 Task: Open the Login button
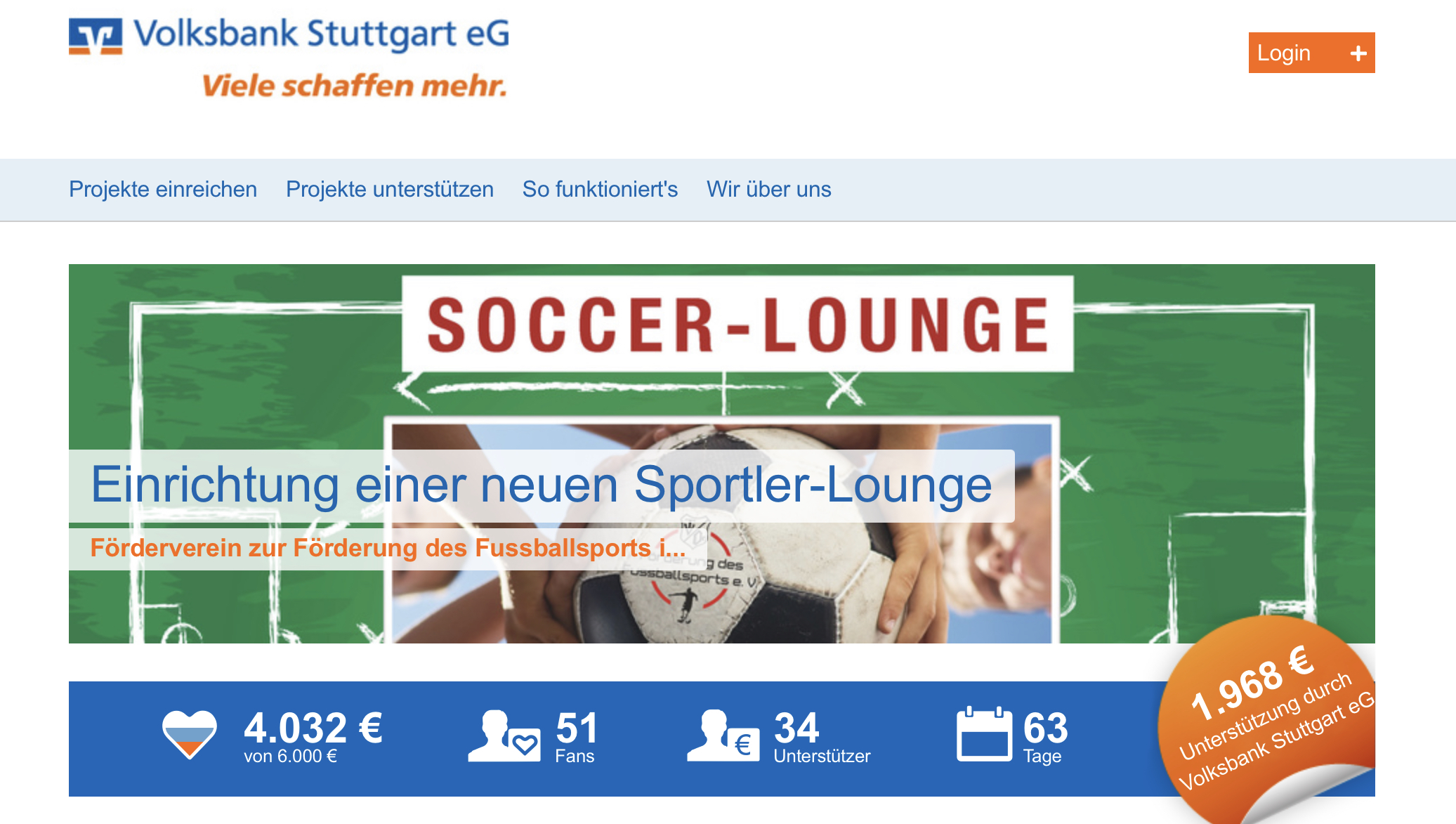pos(1311,53)
